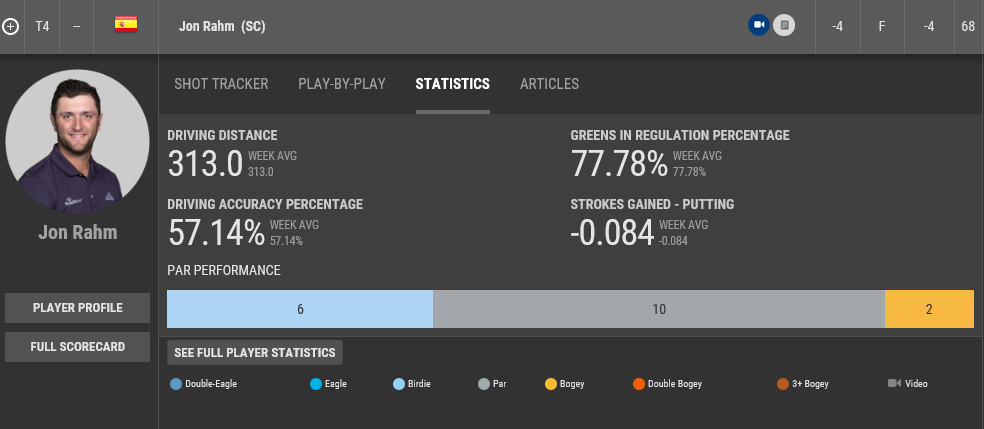984x429 pixels.
Task: Click the Spain flag icon
Action: (126, 25)
